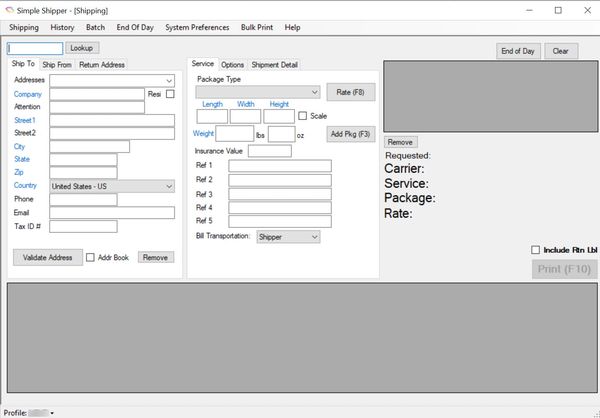The width and height of the screenshot is (600, 418).
Task: Click the Simple Shipper app icon in title bar
Action: pyautogui.click(x=10, y=9)
